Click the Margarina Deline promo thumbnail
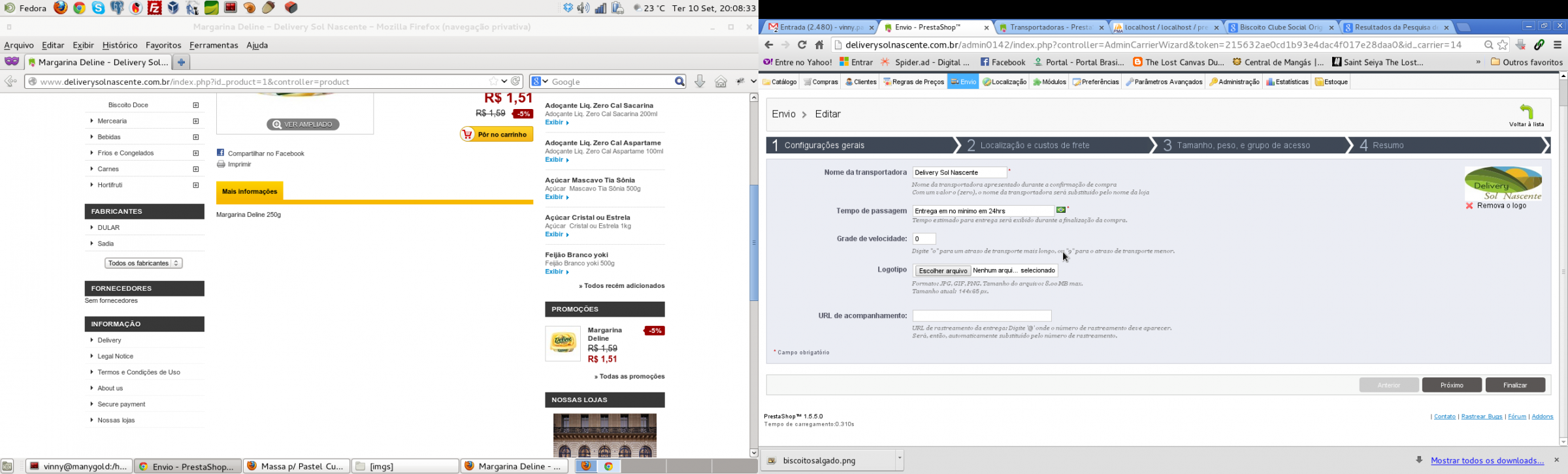The image size is (1568, 474). click(563, 343)
